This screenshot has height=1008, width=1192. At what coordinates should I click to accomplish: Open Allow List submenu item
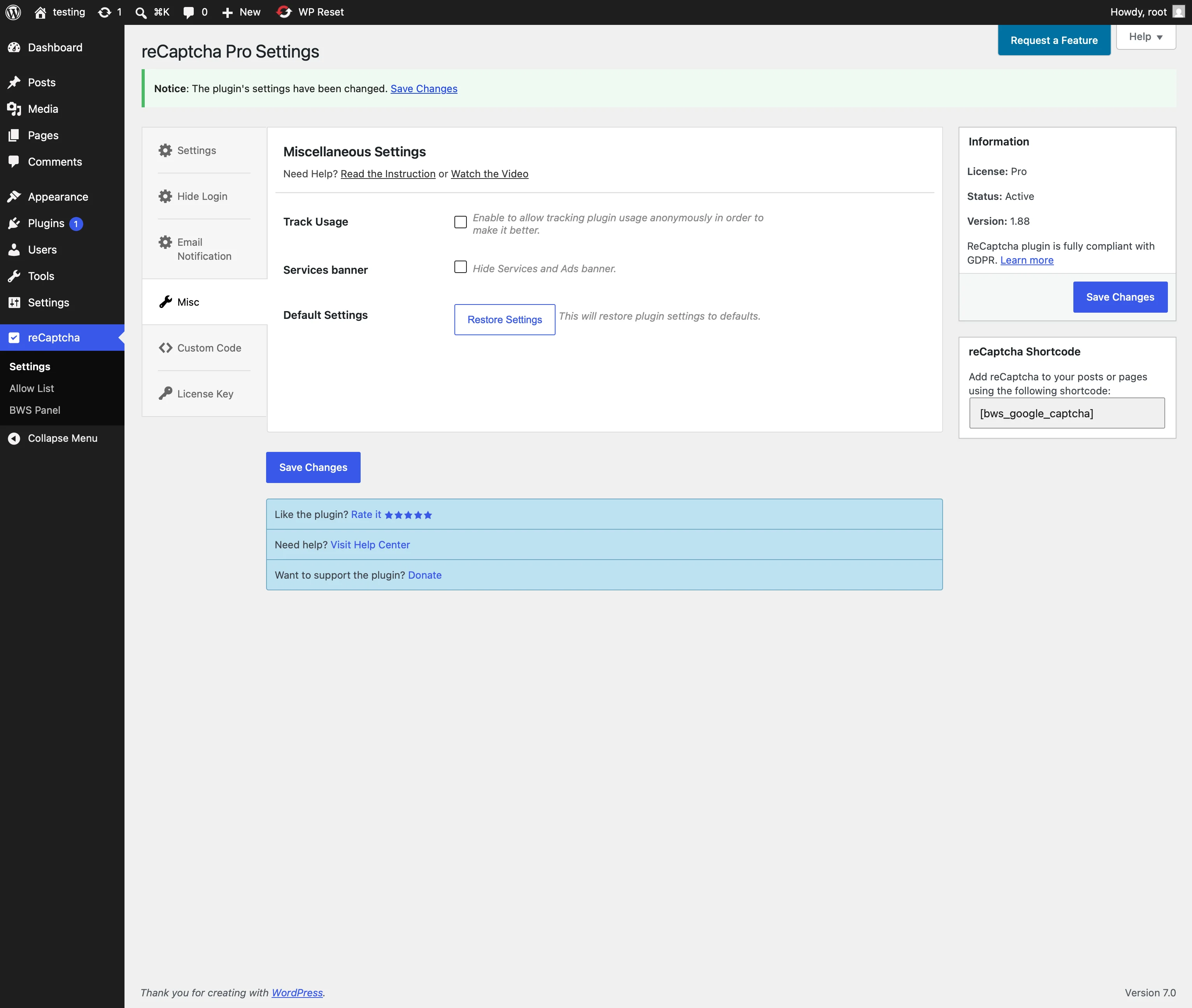(x=32, y=388)
